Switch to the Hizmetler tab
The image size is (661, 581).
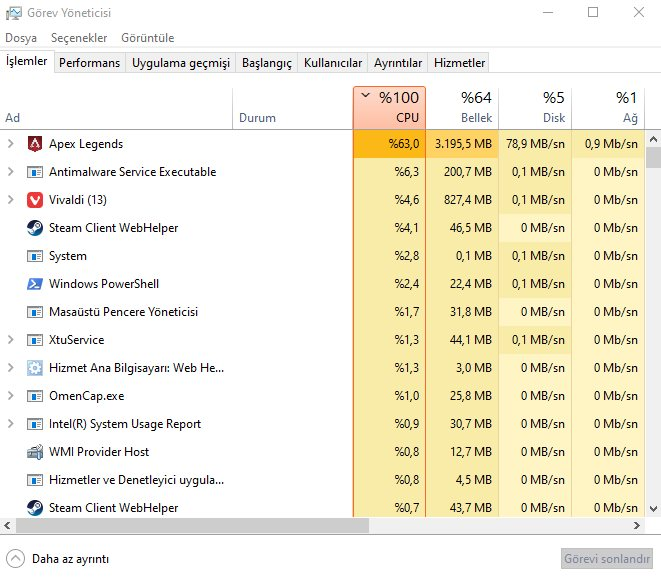pos(459,63)
